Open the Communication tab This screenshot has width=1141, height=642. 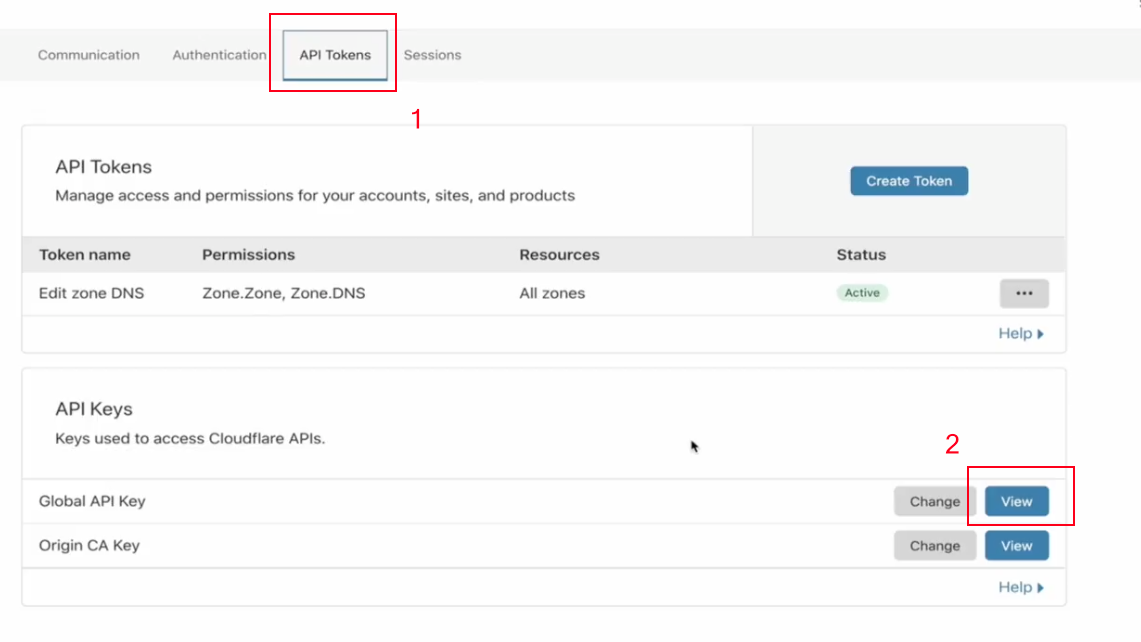pos(88,55)
